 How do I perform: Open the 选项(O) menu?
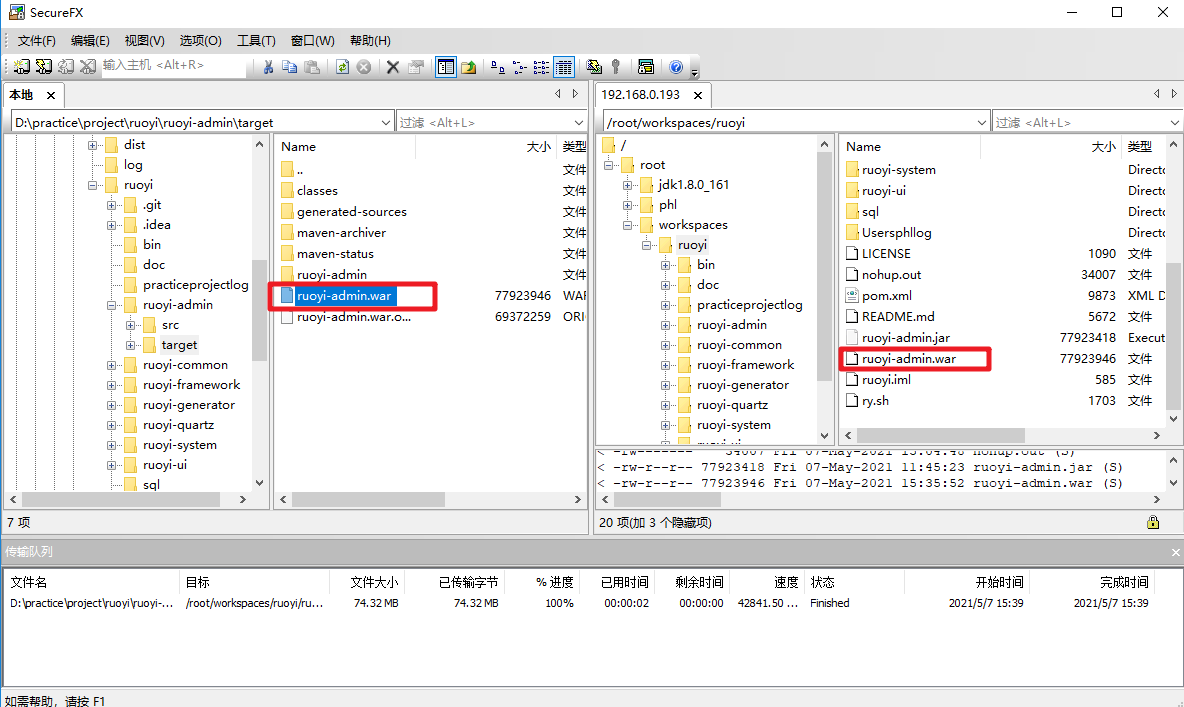(x=200, y=41)
